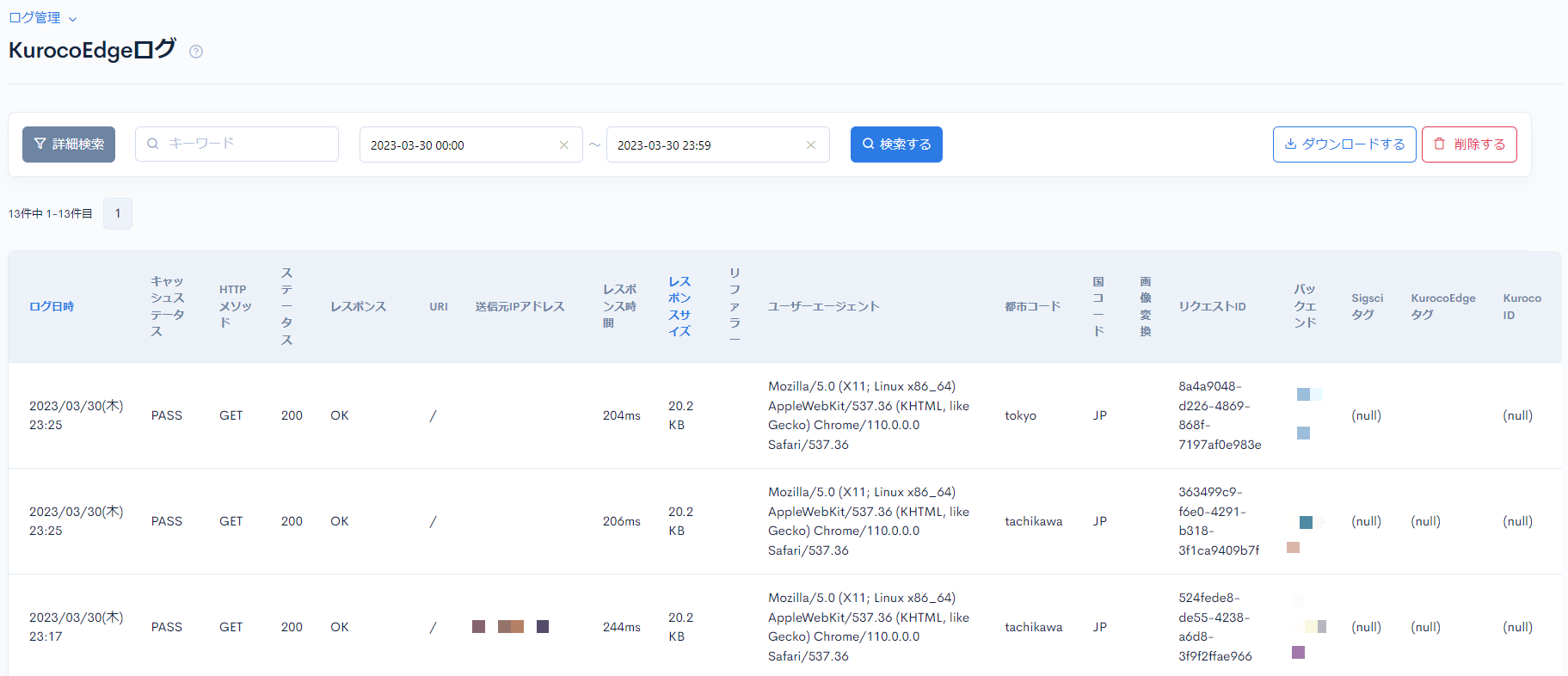The width and height of the screenshot is (1568, 676).
Task: Click the 都市コード column header
Action: pyautogui.click(x=1032, y=306)
